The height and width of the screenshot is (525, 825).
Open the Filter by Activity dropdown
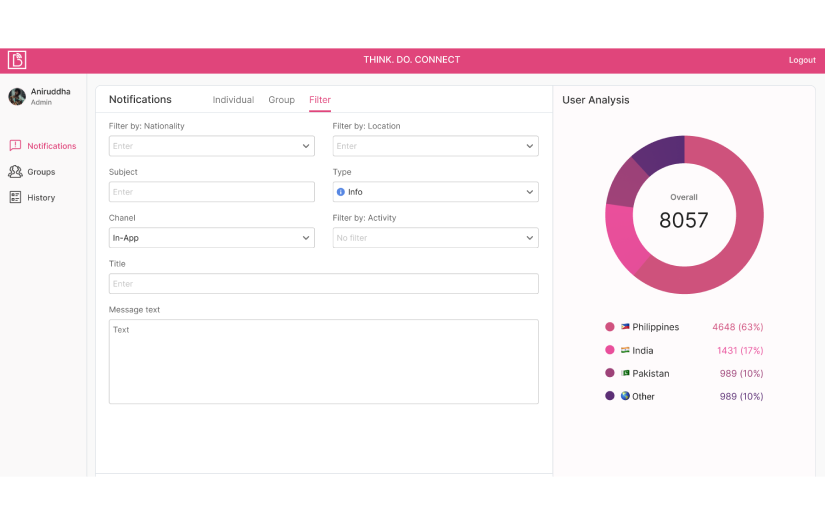435,238
